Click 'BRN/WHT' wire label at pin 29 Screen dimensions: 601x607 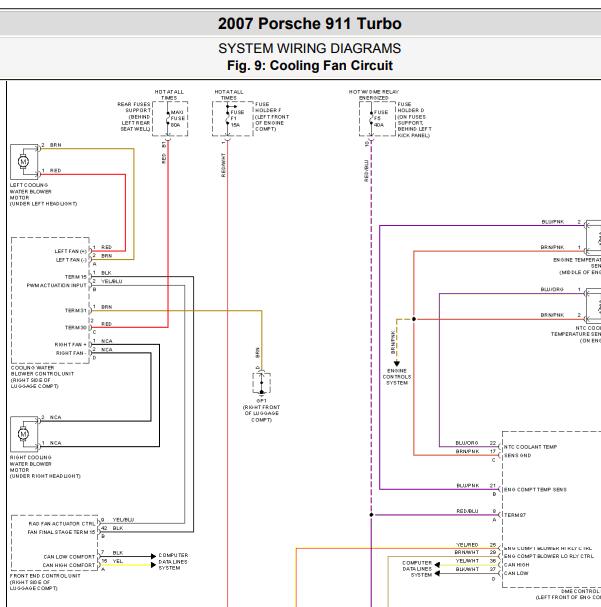click(467, 552)
